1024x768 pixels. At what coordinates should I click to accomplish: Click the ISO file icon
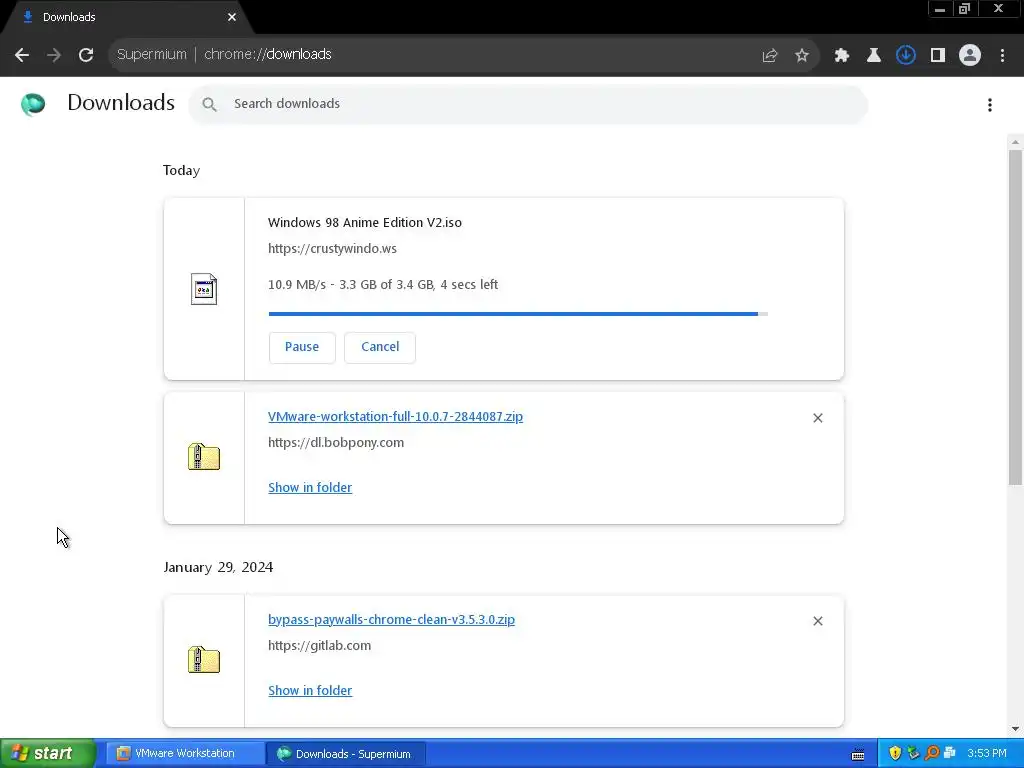point(204,289)
